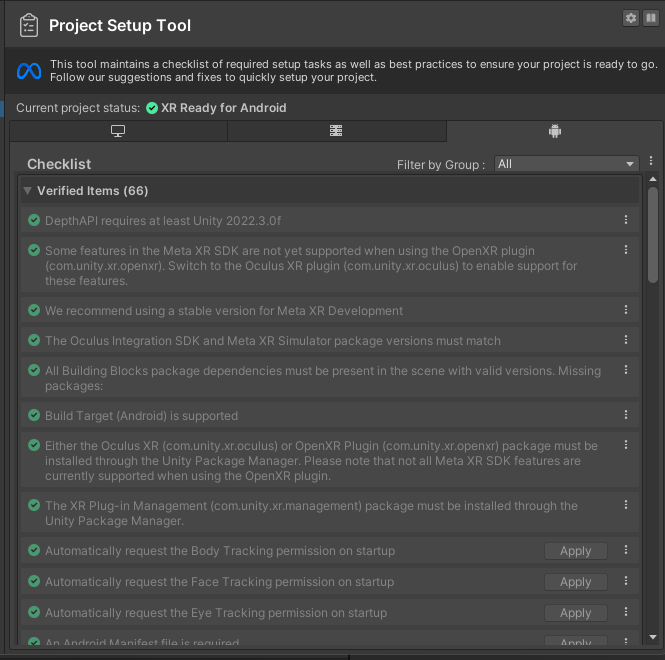Open the three-dot menu for the stable version recommendation
The height and width of the screenshot is (660, 665).
pos(626,311)
